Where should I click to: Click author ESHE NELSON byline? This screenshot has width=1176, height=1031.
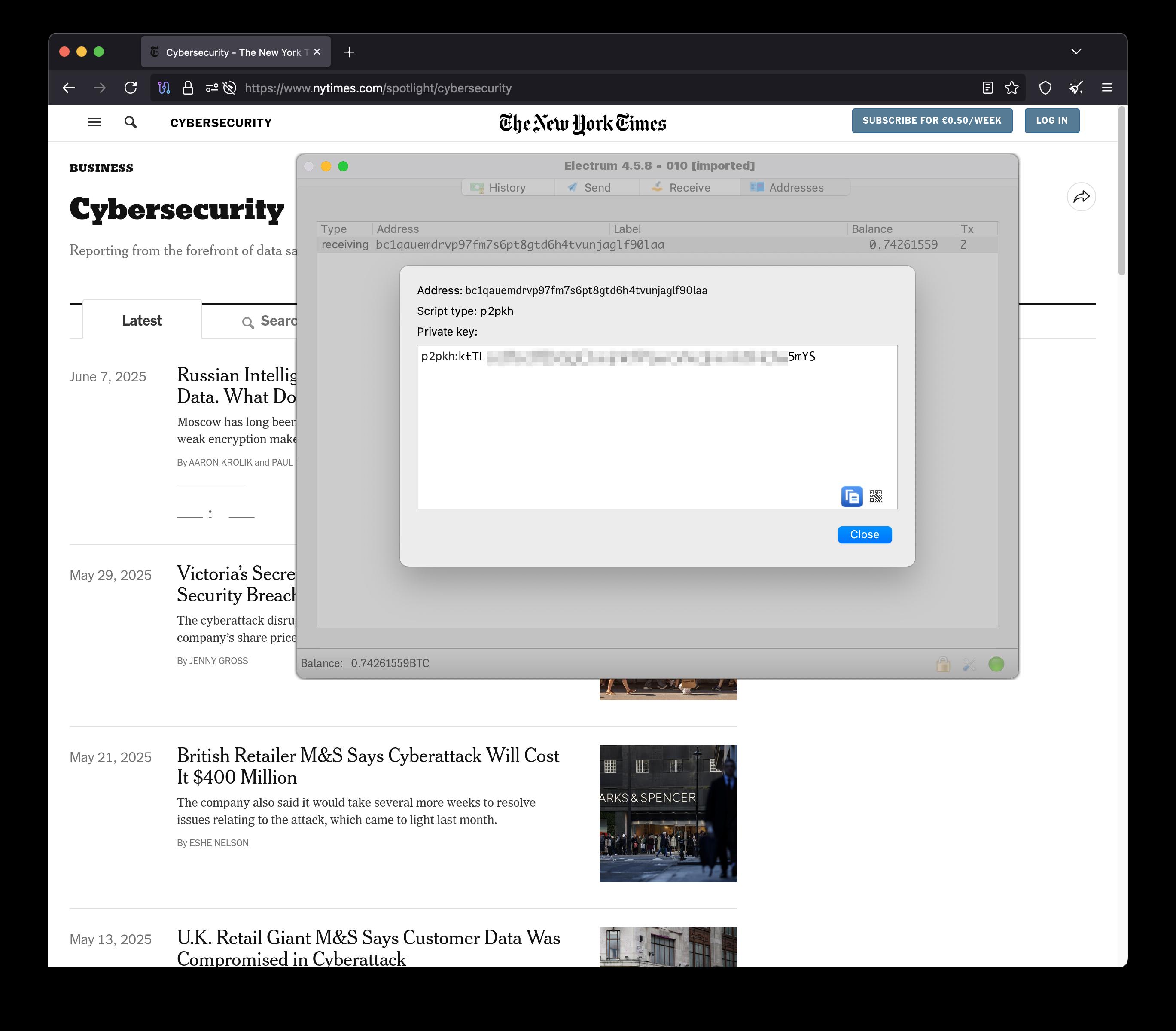coord(219,843)
